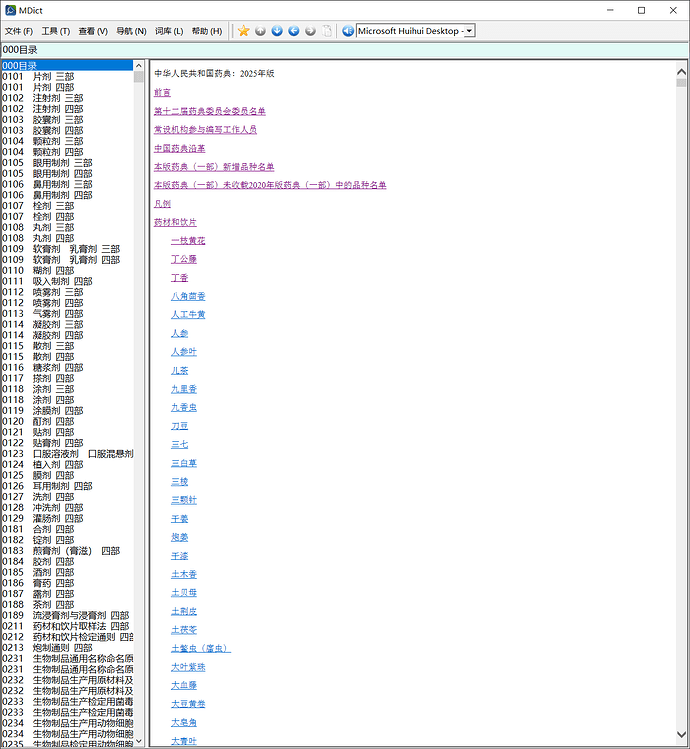Open the 九里香 link
The width and height of the screenshot is (690, 749).
(x=184, y=389)
